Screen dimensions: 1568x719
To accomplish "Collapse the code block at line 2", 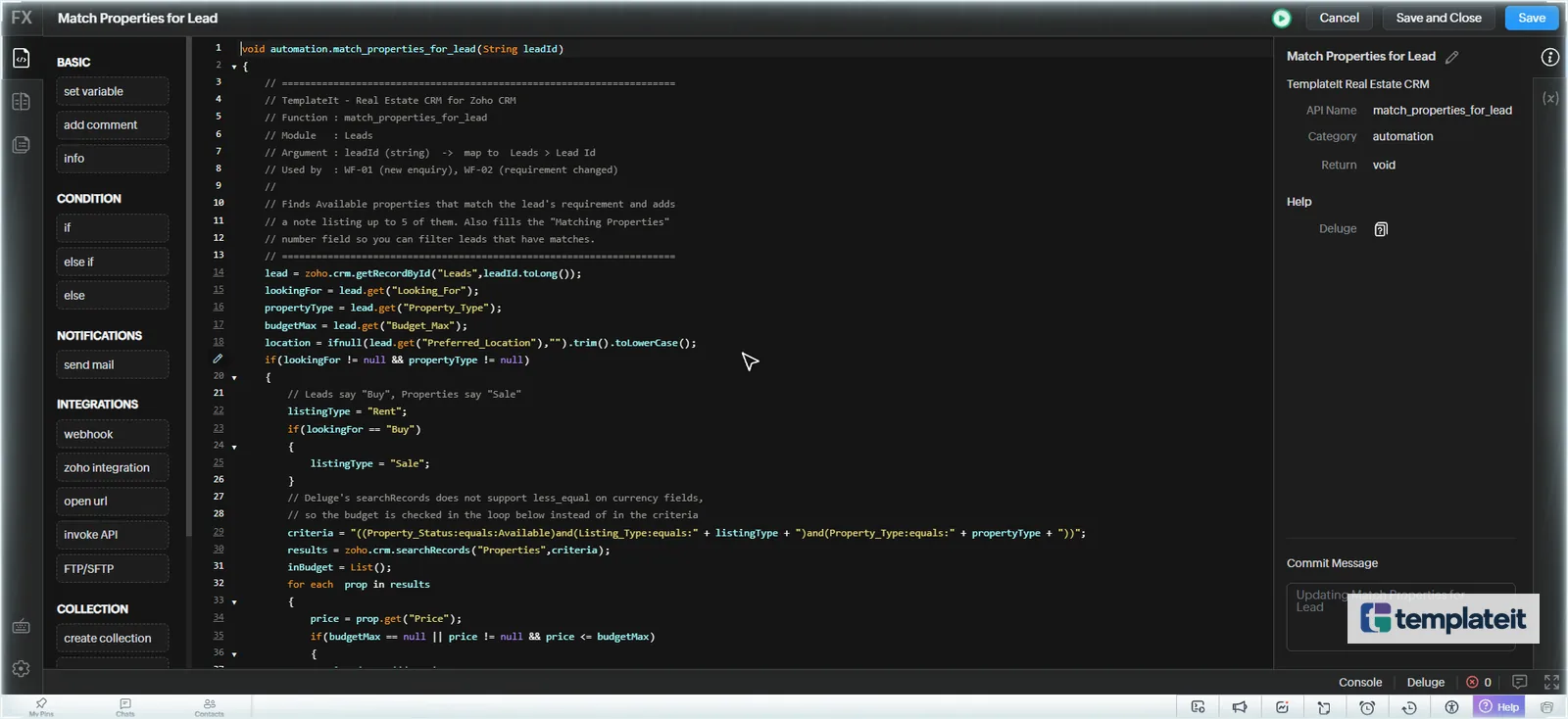I will [234, 67].
